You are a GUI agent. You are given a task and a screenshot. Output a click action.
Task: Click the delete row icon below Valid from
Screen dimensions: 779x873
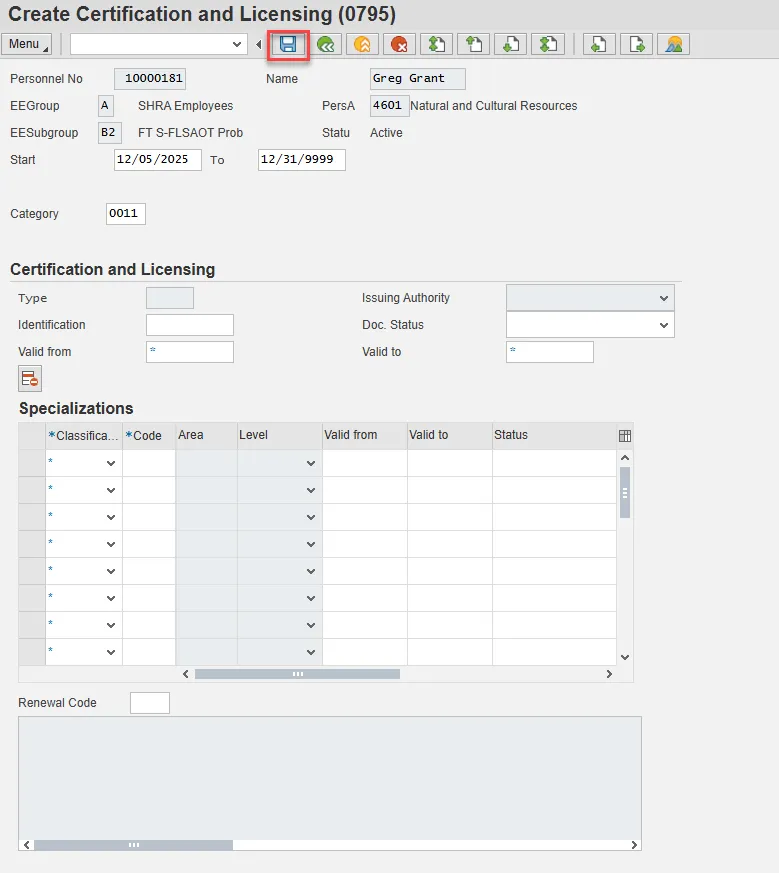pyautogui.click(x=30, y=379)
